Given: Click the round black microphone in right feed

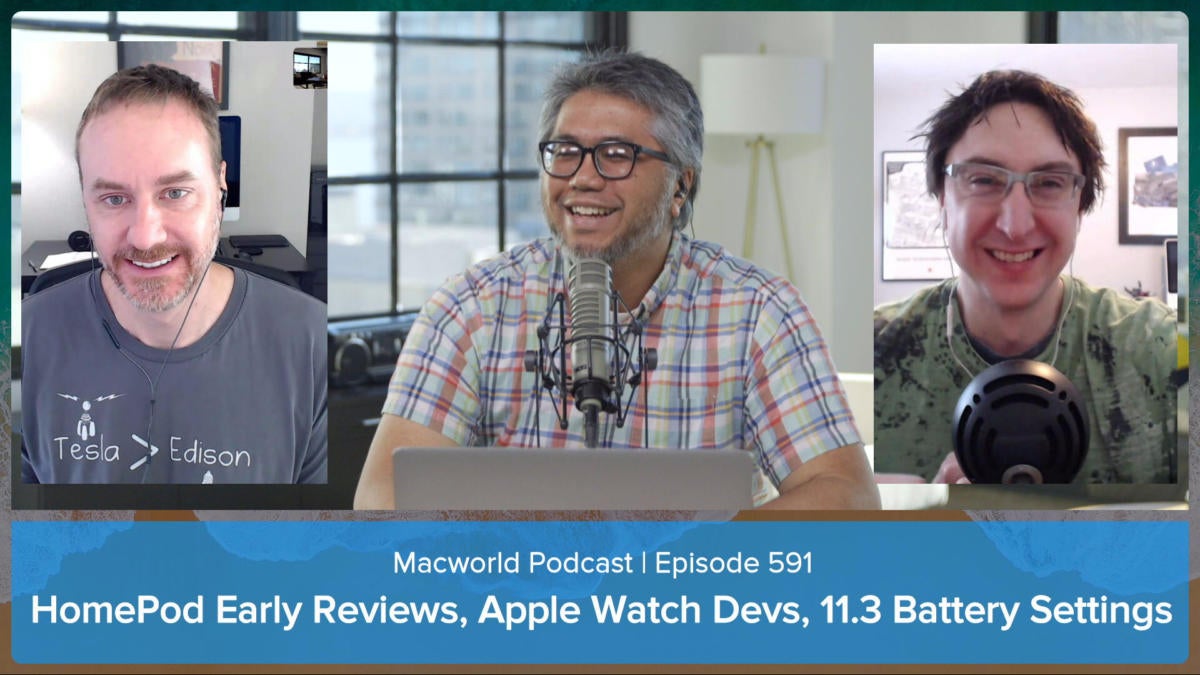Looking at the screenshot, I should click(x=1021, y=423).
